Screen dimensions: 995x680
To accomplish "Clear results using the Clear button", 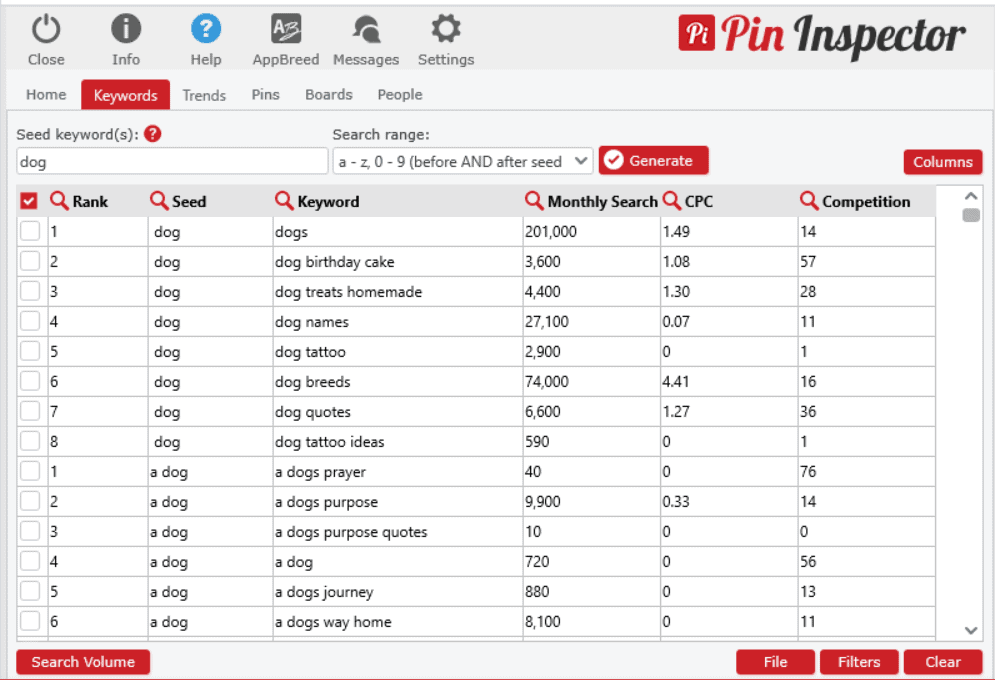I will [943, 662].
